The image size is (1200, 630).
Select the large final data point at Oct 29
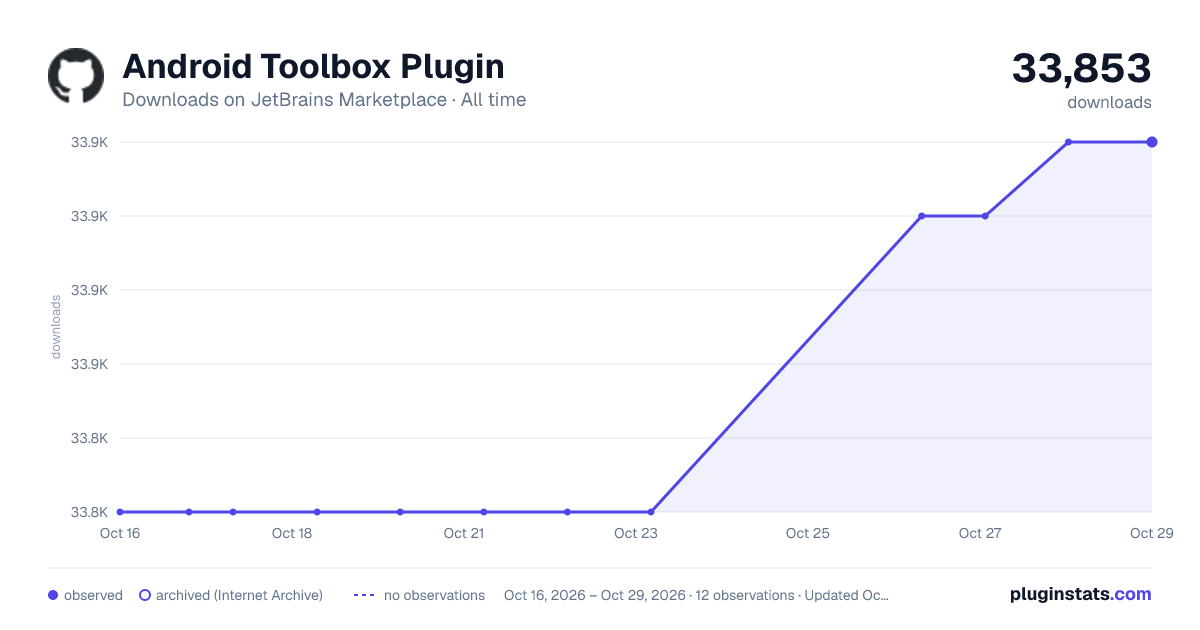point(1152,142)
